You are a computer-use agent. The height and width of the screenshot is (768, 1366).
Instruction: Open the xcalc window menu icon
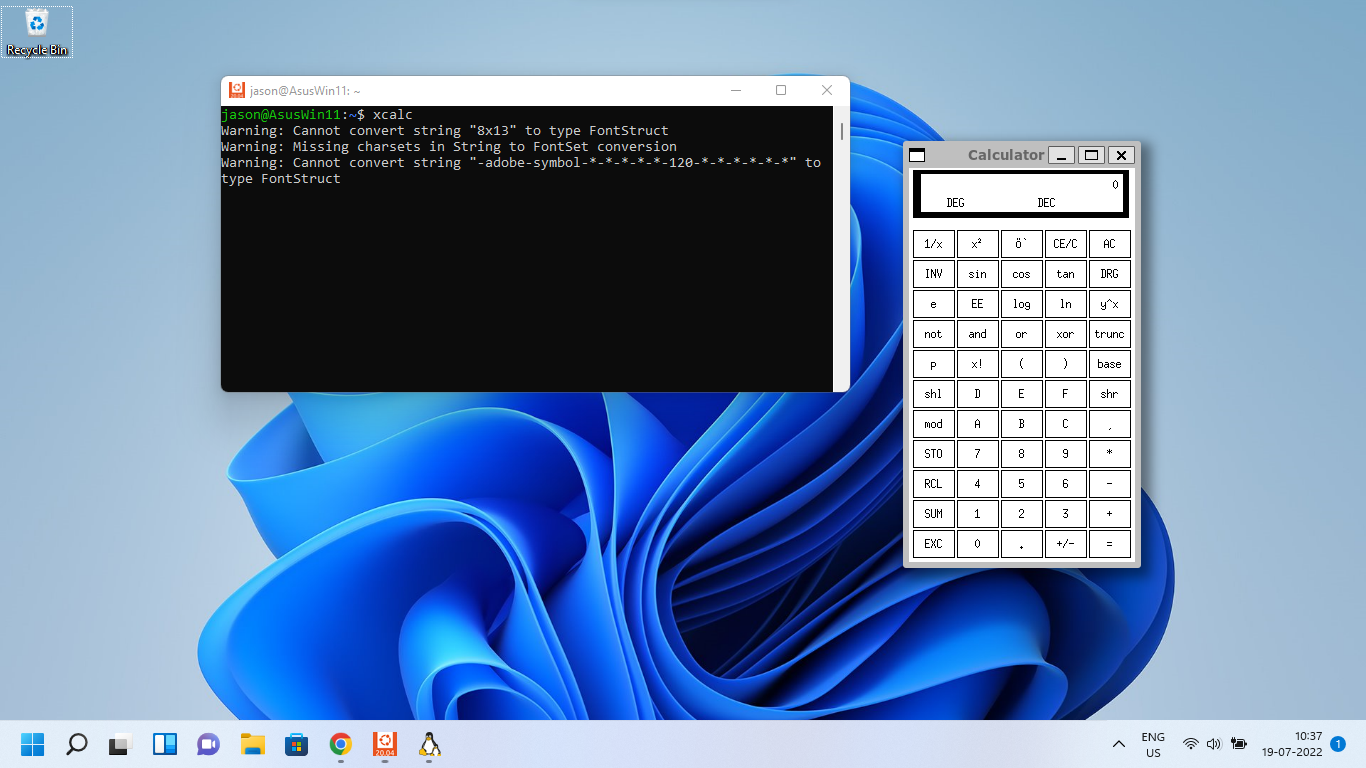[917, 155]
